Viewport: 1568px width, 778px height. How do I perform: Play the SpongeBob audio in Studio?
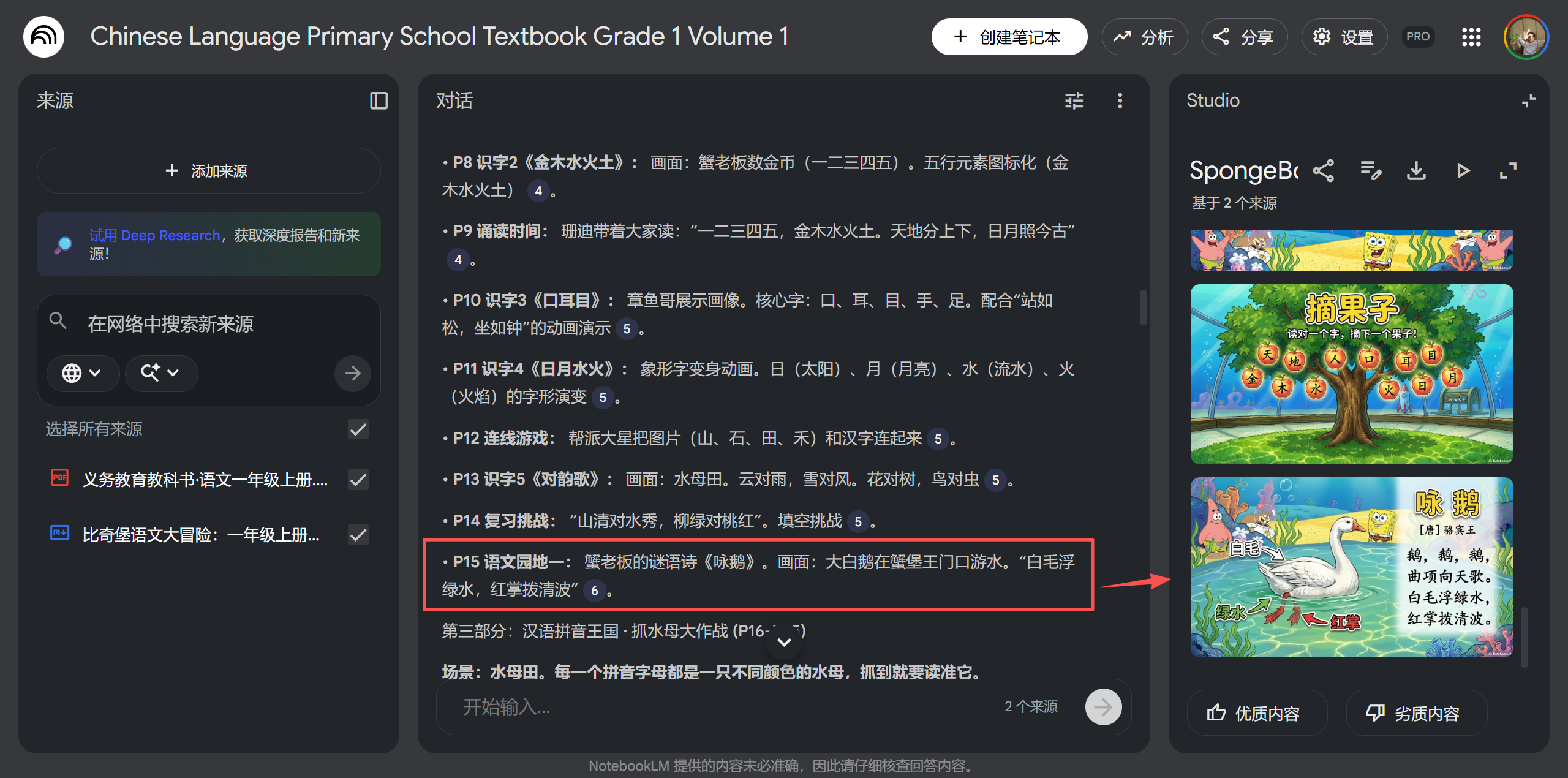1463,172
